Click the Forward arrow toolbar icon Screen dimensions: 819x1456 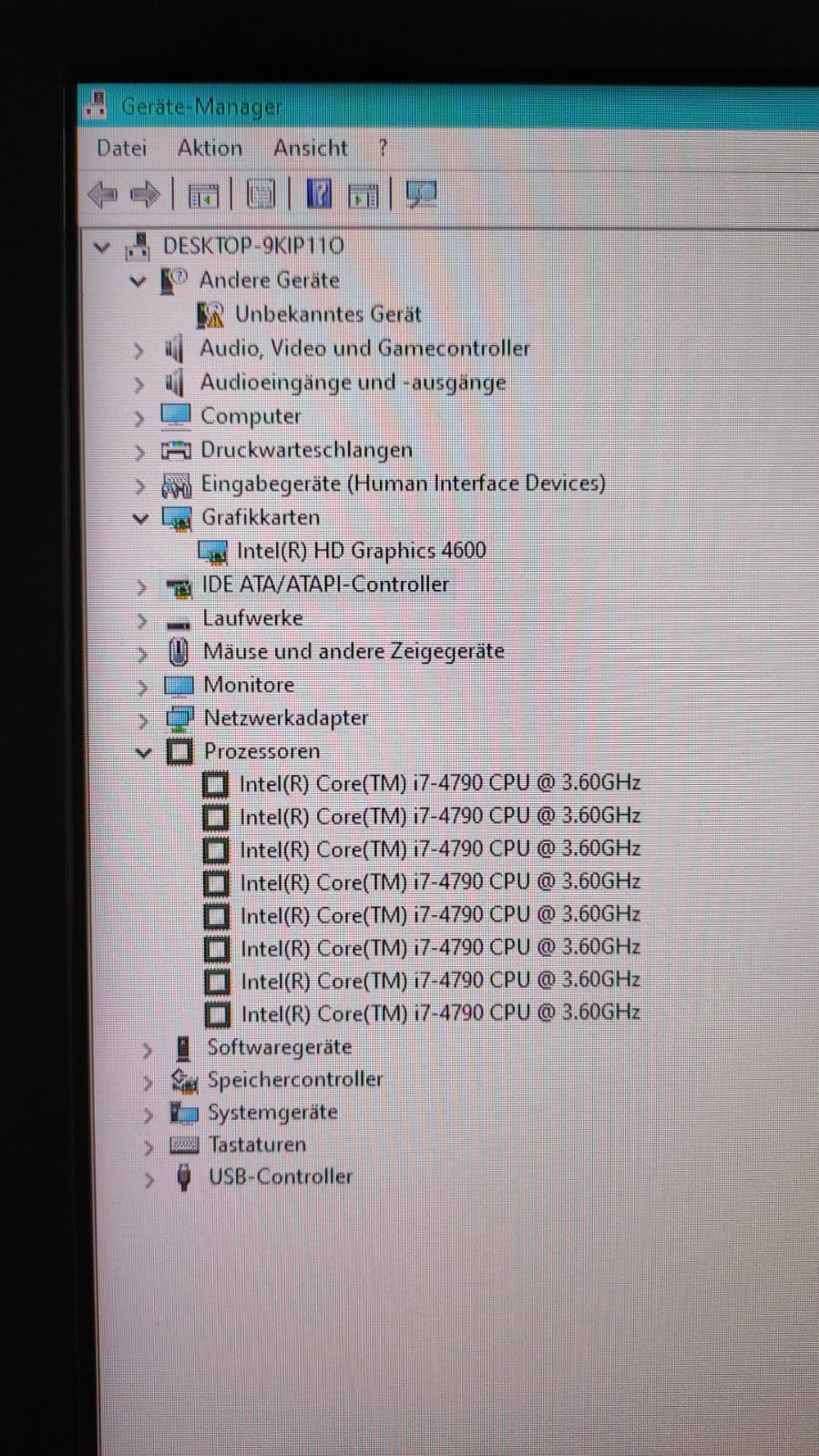(145, 194)
